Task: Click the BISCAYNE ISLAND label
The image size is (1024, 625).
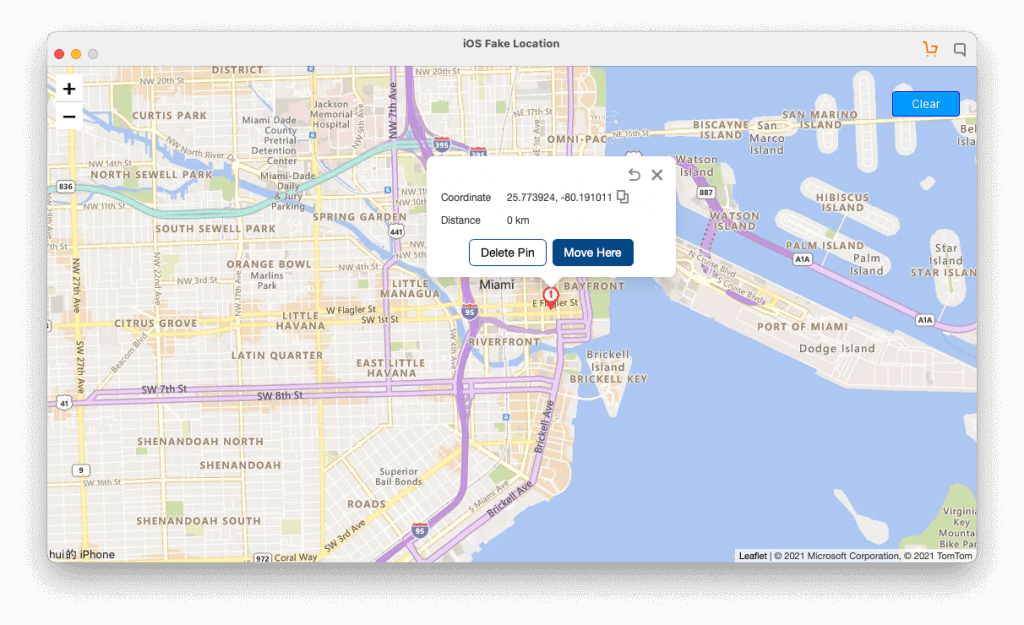Action: (x=721, y=130)
